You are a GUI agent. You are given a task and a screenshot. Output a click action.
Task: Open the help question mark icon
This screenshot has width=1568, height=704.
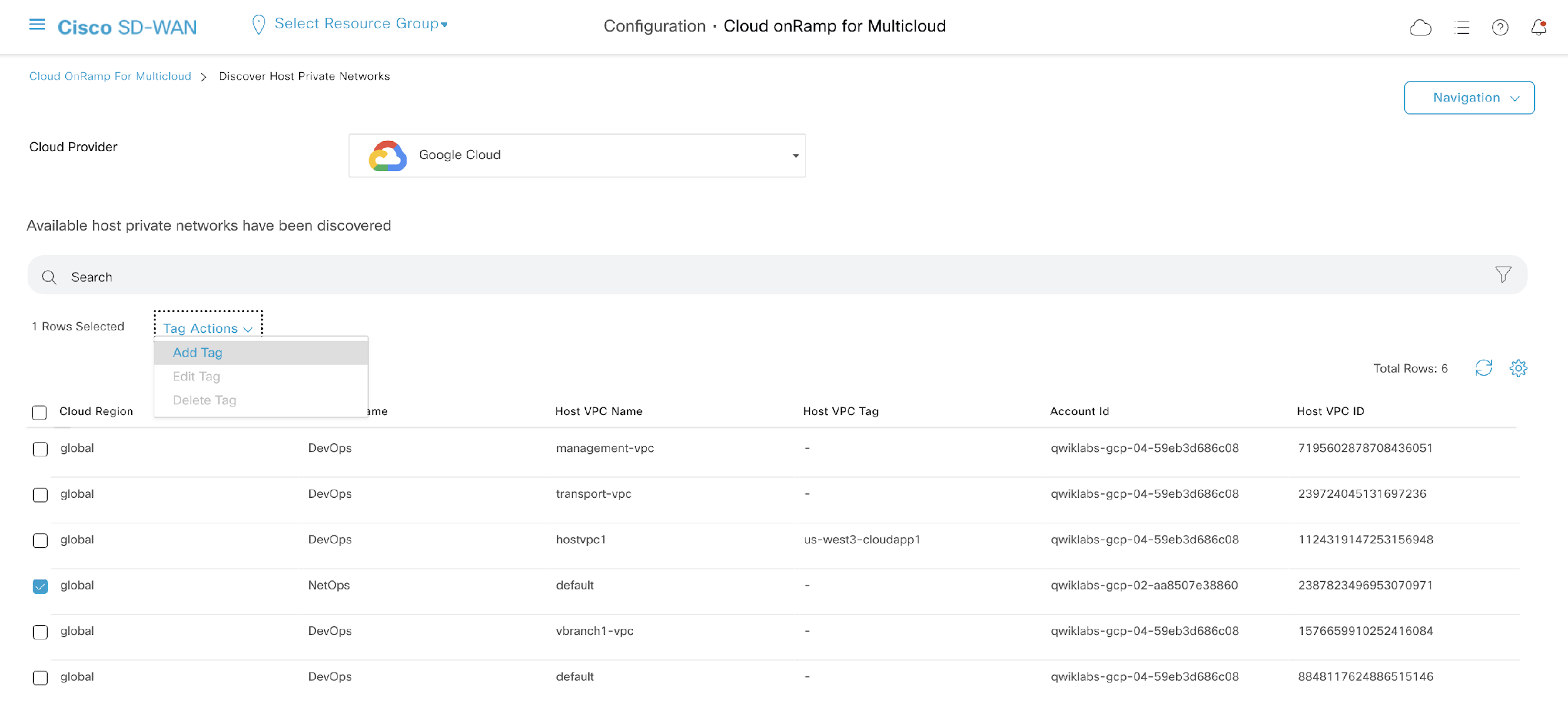[x=1500, y=27]
